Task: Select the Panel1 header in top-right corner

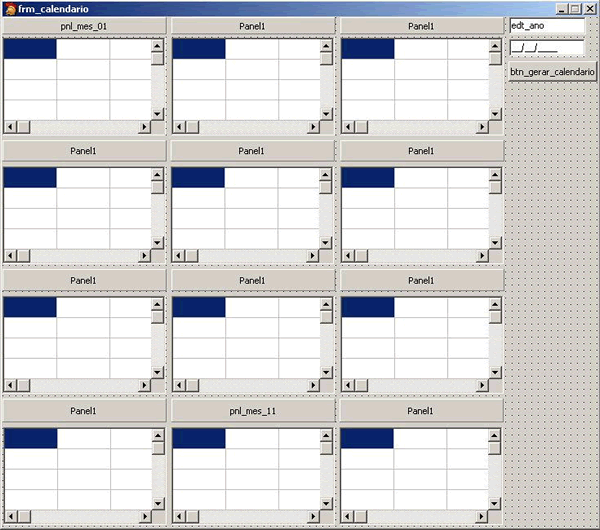Action: pos(421,26)
